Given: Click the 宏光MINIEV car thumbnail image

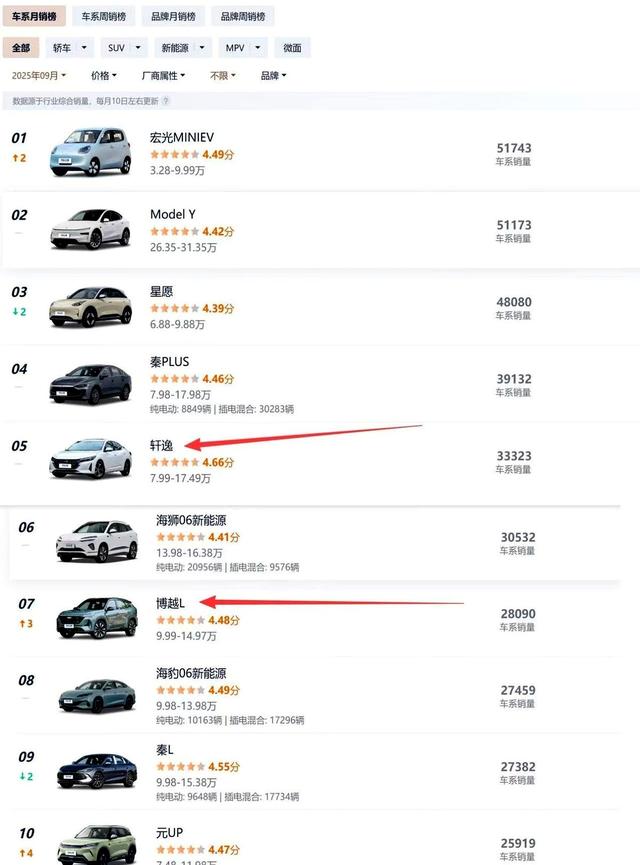Looking at the screenshot, I should point(90,152).
